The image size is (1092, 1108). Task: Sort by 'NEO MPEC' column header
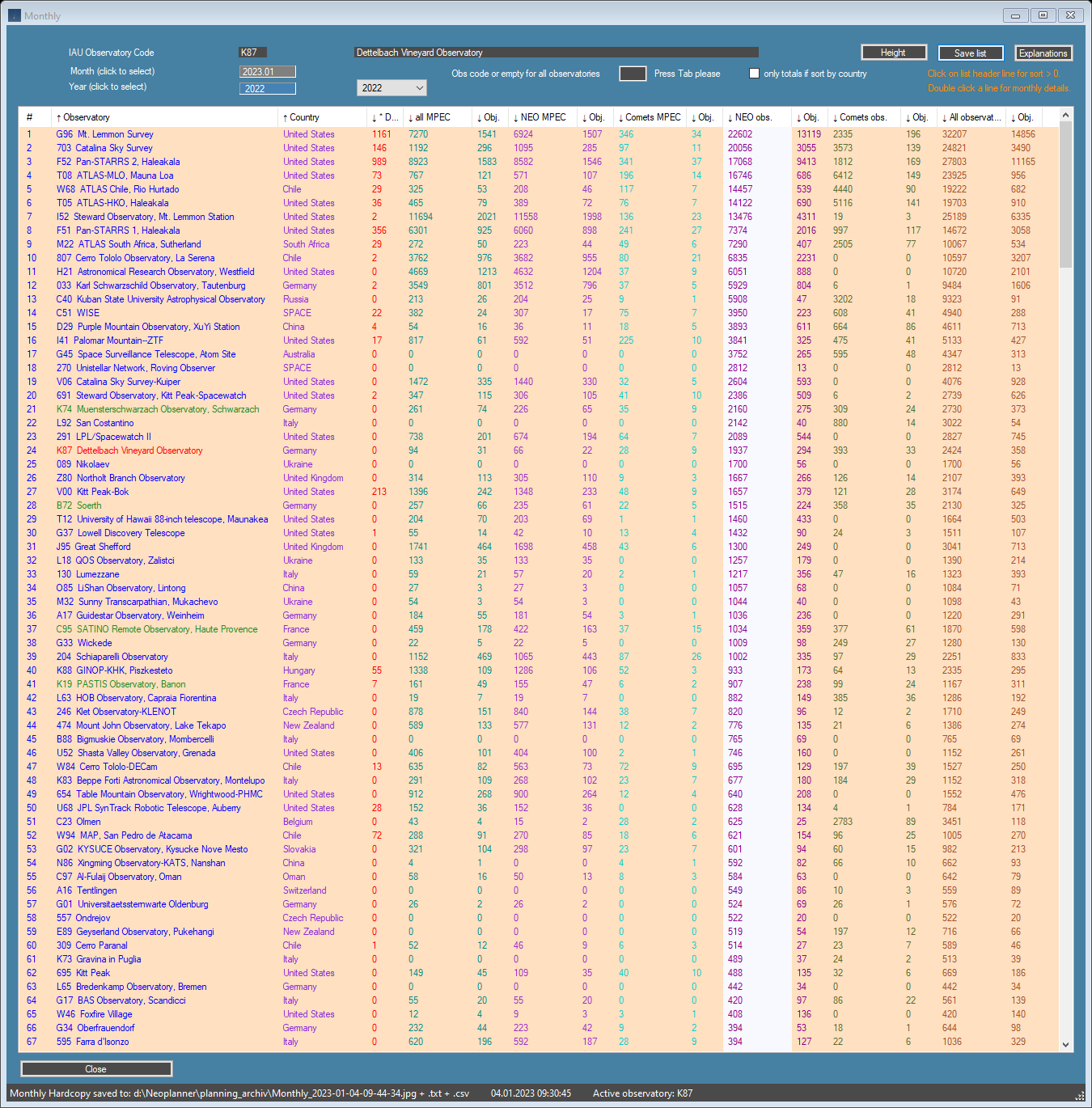pyautogui.click(x=542, y=117)
